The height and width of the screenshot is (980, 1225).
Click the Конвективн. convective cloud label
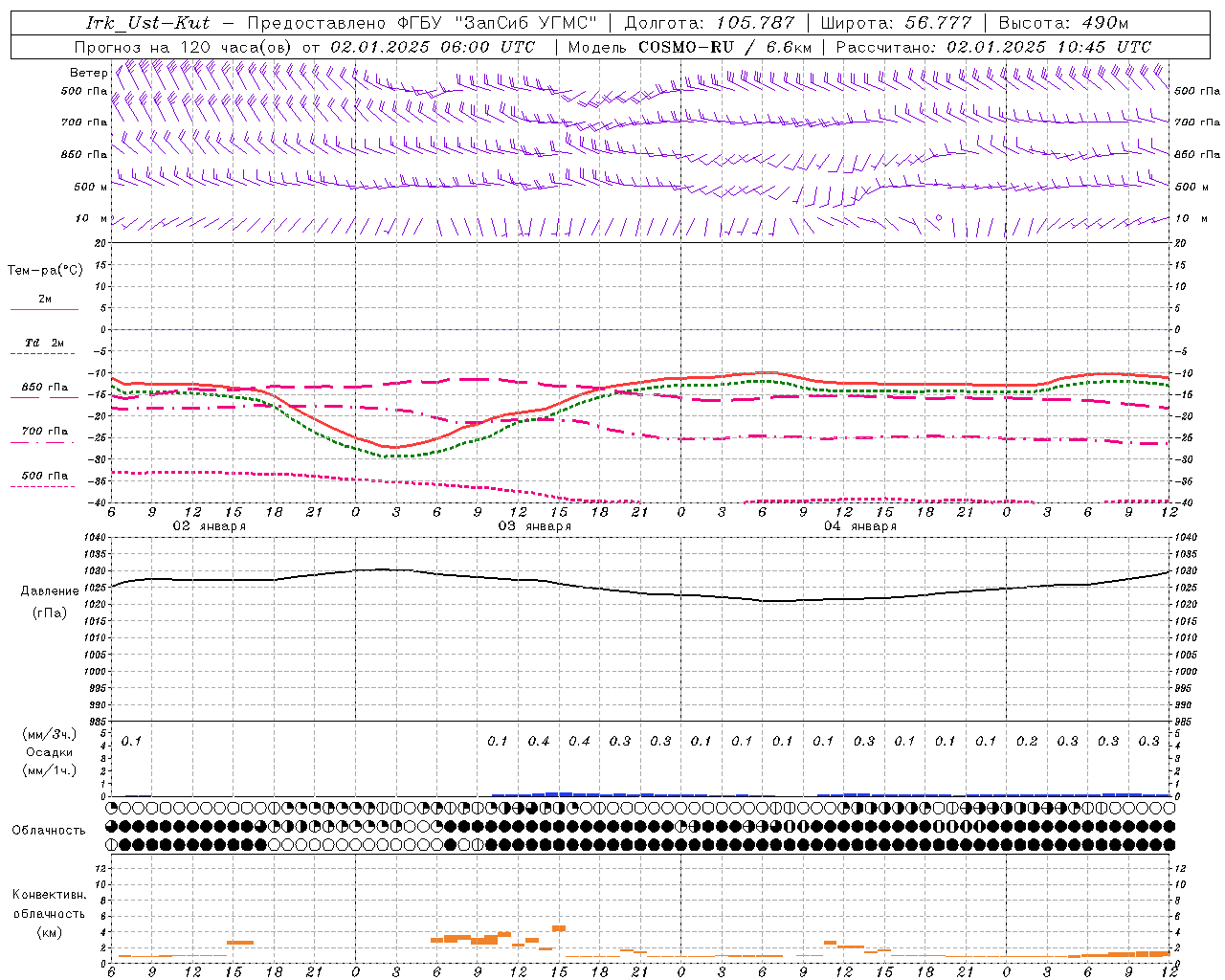tap(49, 895)
